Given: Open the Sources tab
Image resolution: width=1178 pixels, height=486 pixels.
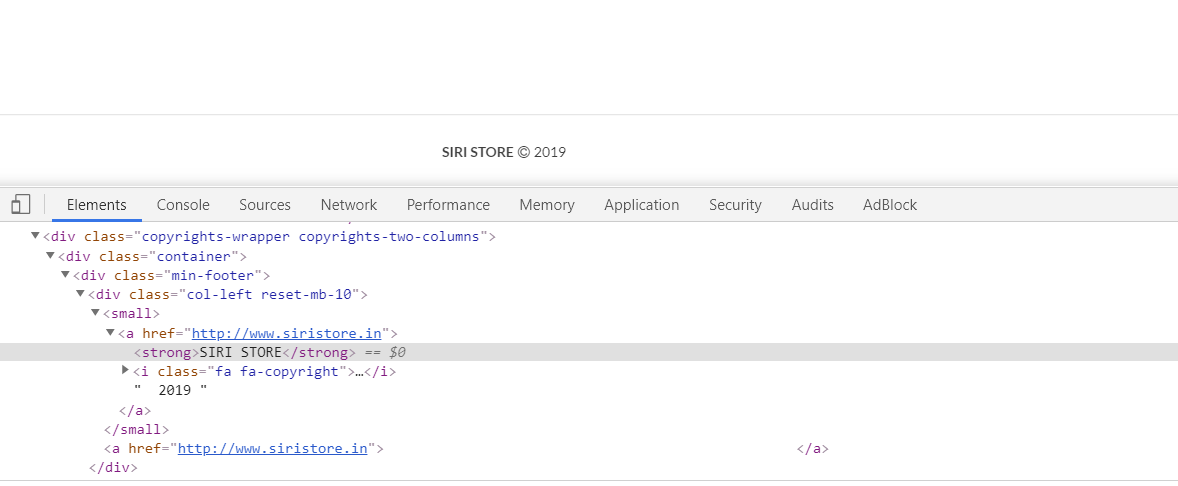Looking at the screenshot, I should pos(265,205).
